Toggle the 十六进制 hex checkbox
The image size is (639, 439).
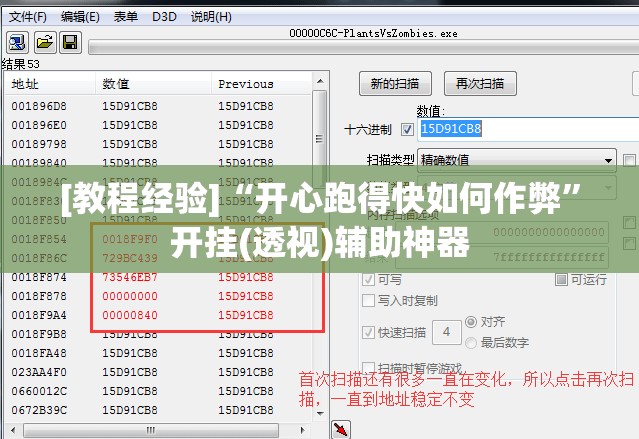pos(407,130)
